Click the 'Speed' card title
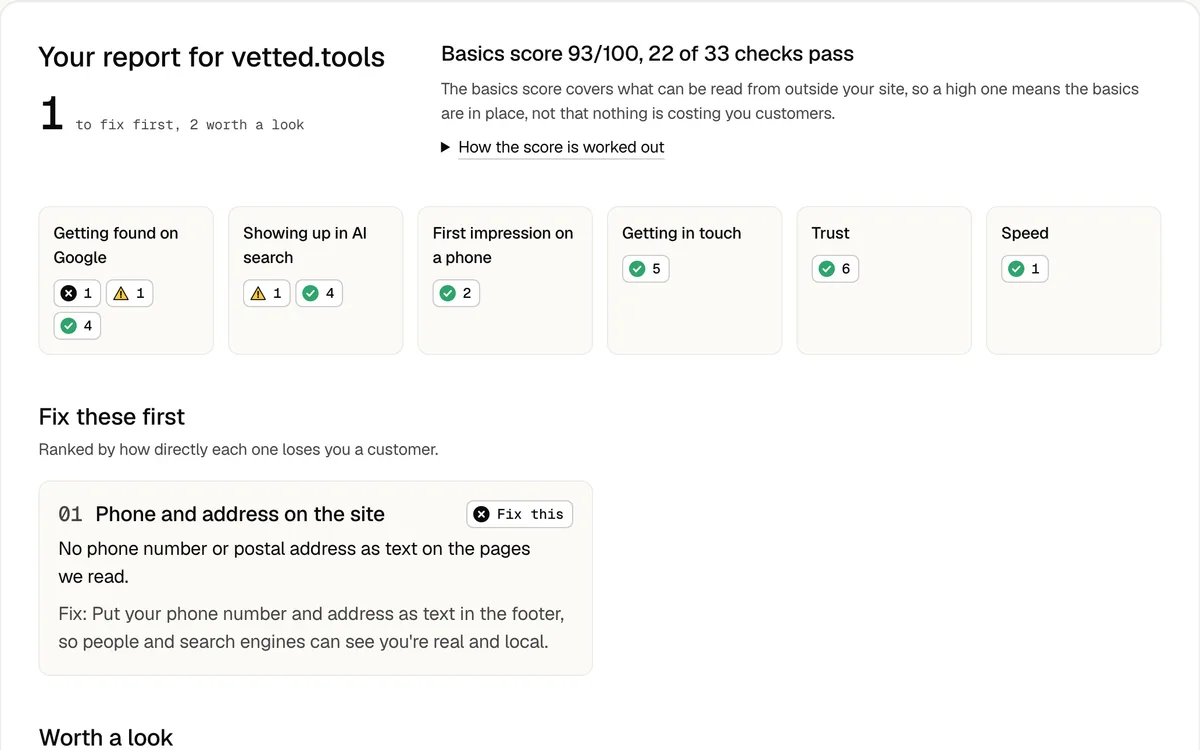The image size is (1200, 750). click(x=1025, y=233)
